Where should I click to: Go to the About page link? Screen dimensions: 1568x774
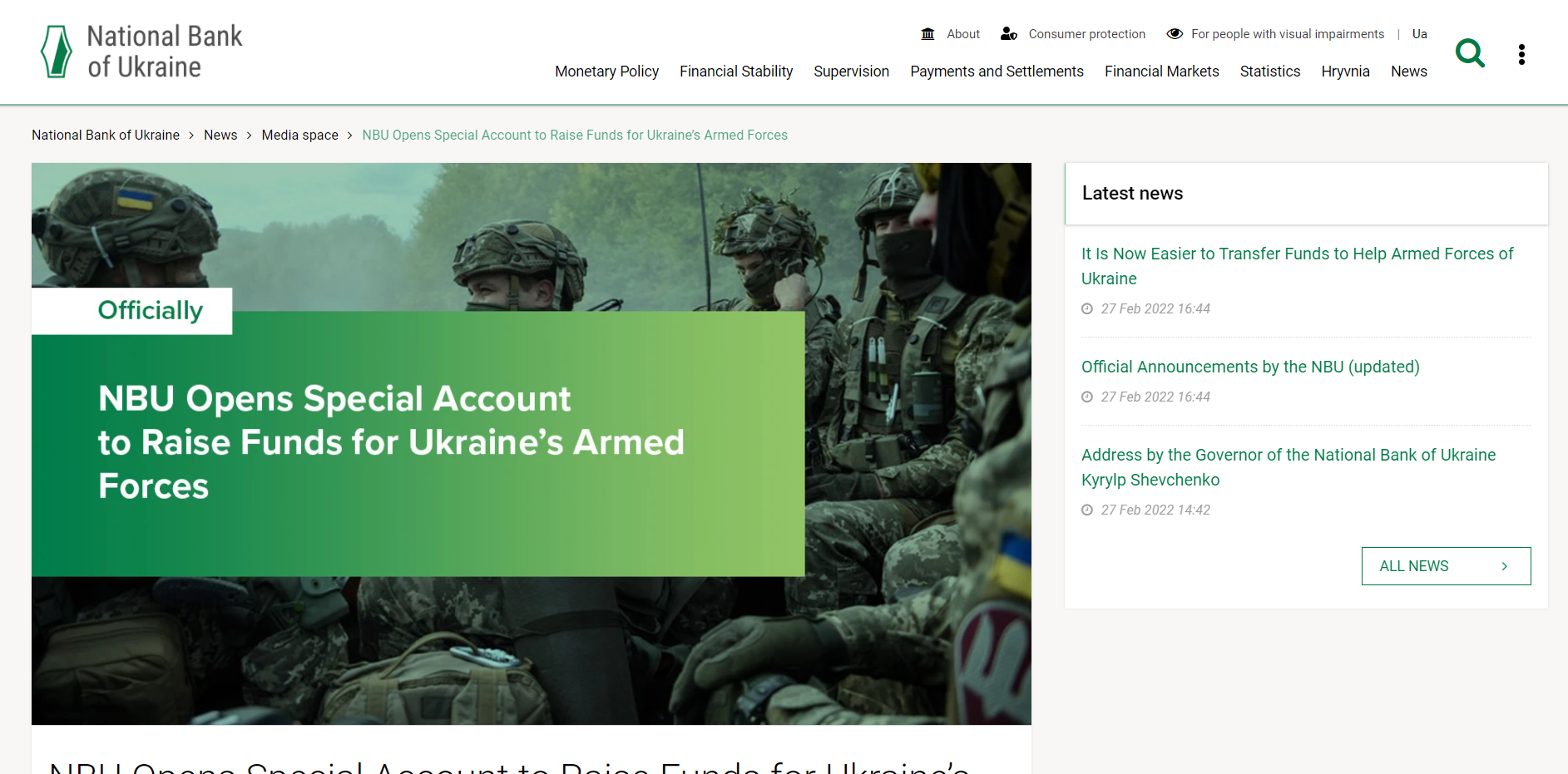pyautogui.click(x=963, y=34)
